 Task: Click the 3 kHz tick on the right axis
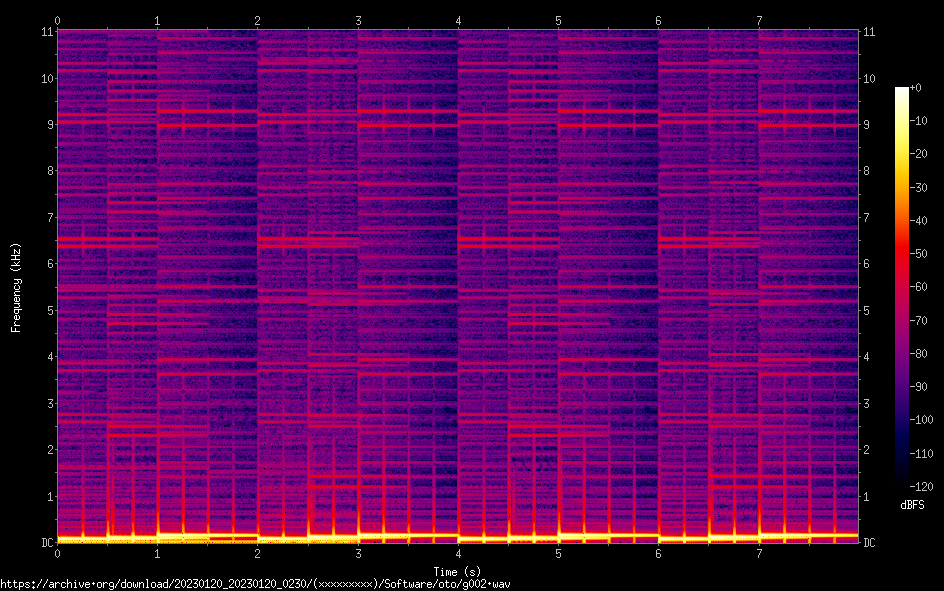(x=866, y=403)
